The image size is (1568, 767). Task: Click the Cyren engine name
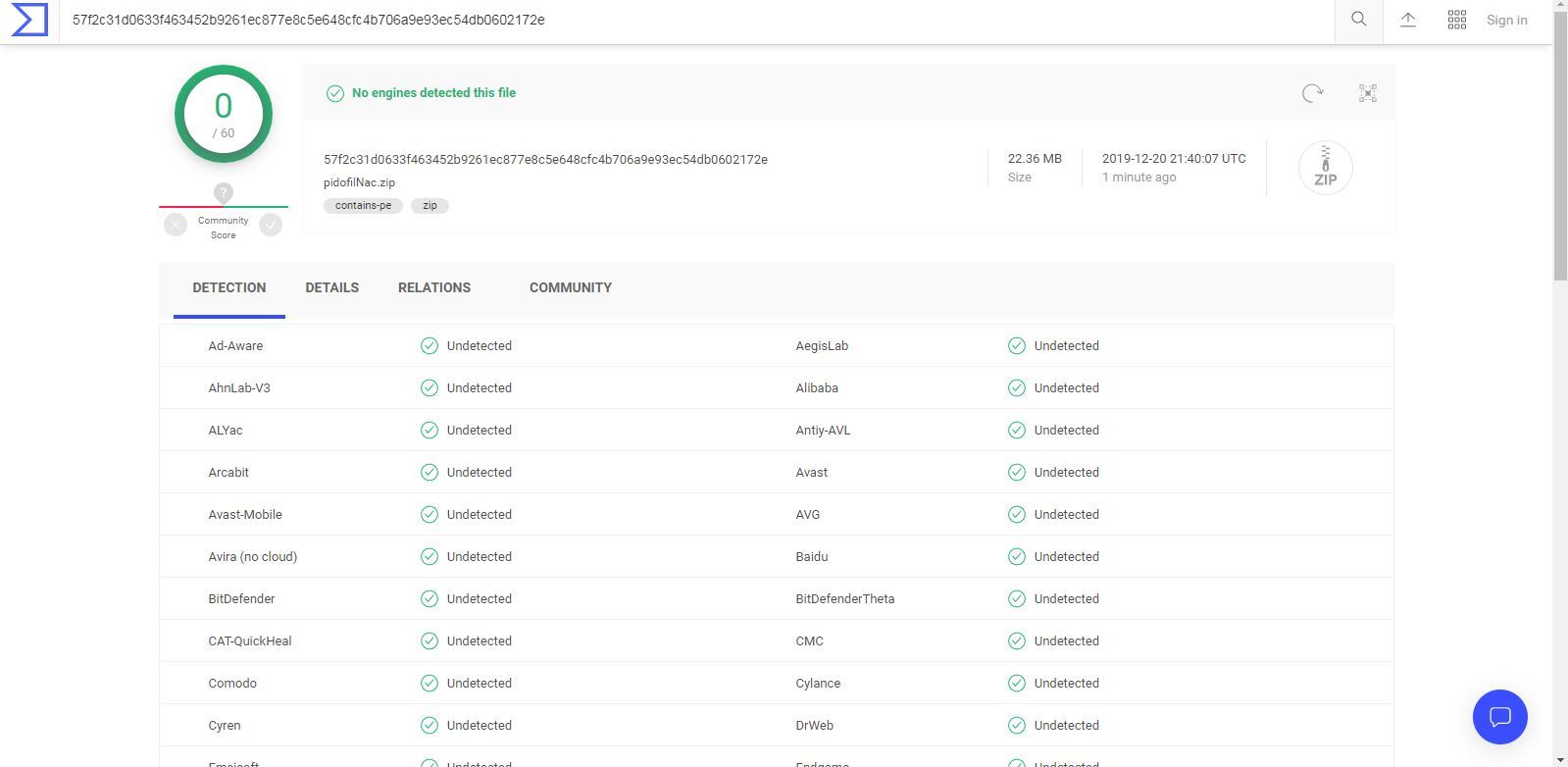[x=225, y=726]
